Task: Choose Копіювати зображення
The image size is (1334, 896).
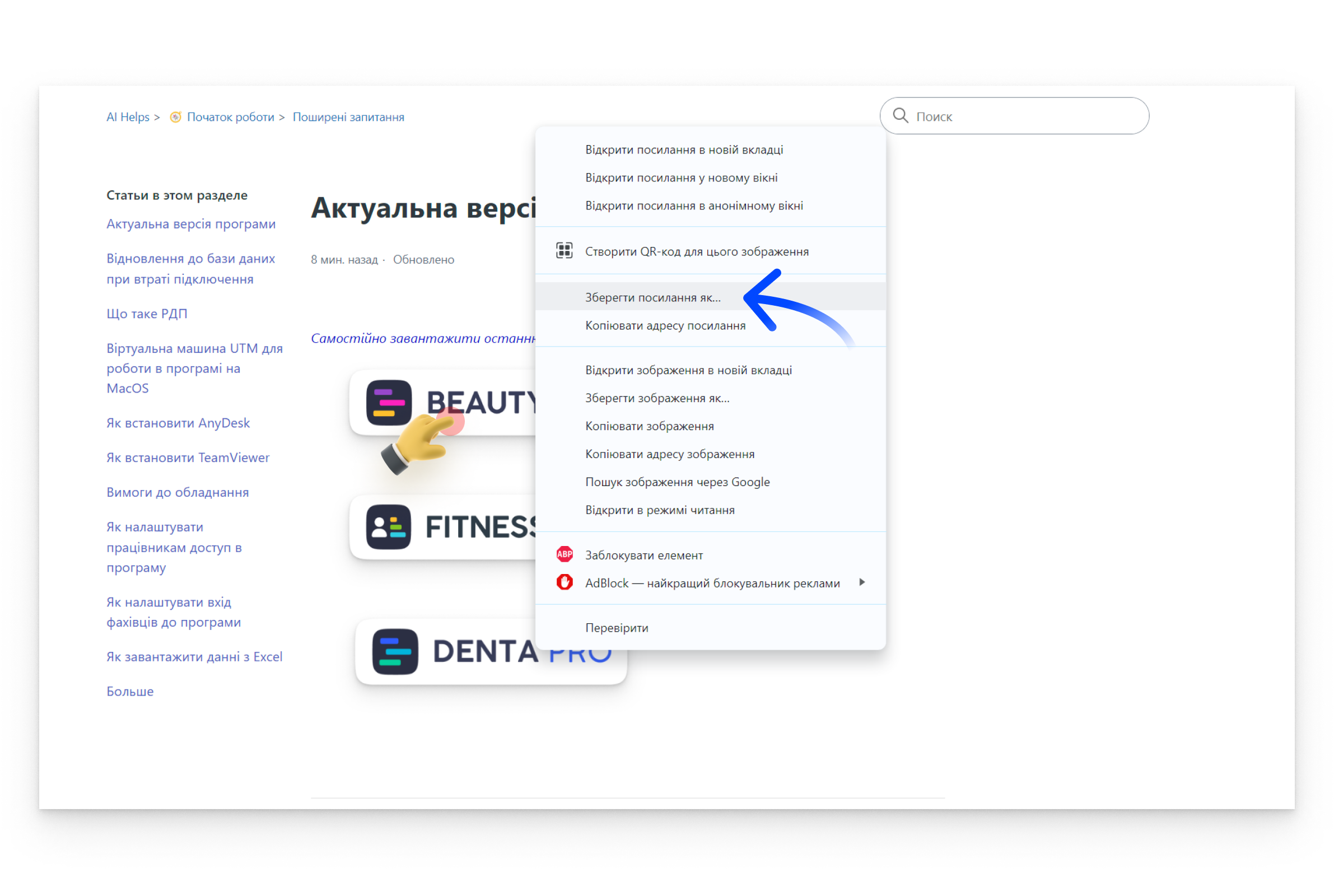Action: (710, 426)
